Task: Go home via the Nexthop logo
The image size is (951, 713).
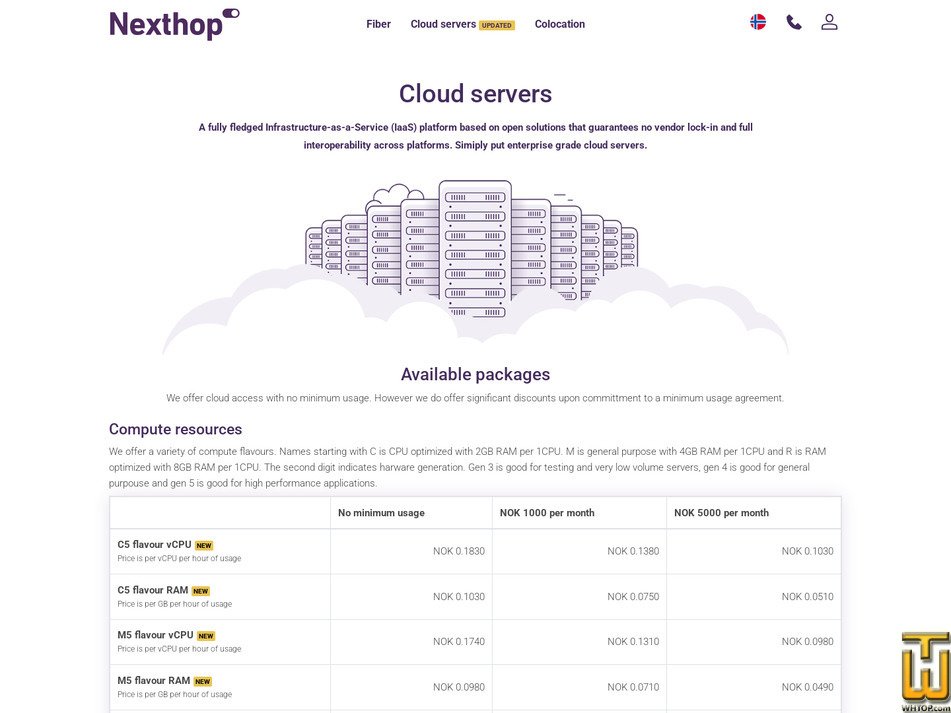Action: [x=174, y=24]
